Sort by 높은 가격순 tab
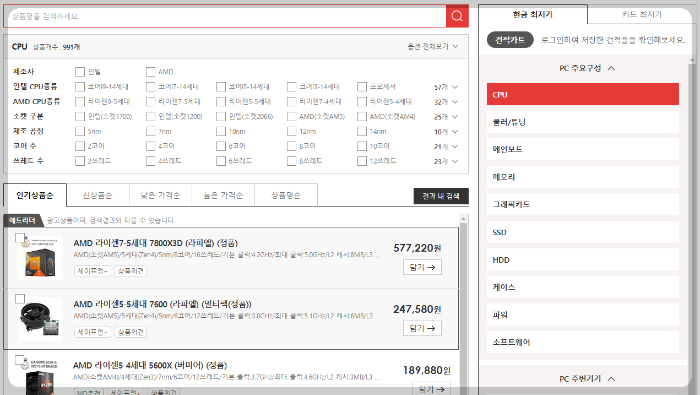Screen dimensions: 700x395 point(223,195)
